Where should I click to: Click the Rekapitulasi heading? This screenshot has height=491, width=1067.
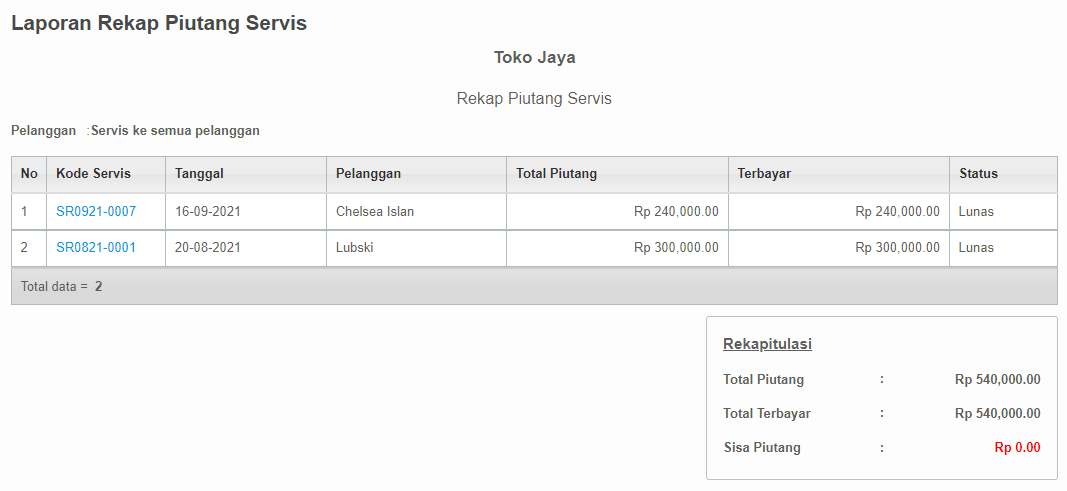pyautogui.click(x=767, y=344)
